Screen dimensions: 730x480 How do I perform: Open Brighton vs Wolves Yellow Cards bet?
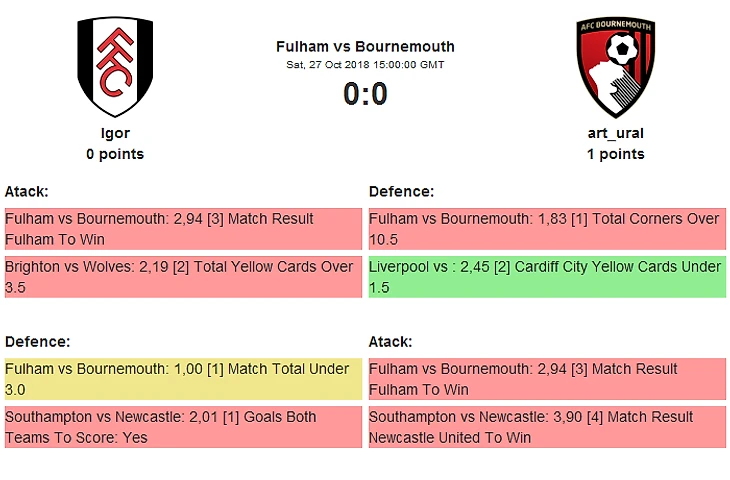coord(183,277)
